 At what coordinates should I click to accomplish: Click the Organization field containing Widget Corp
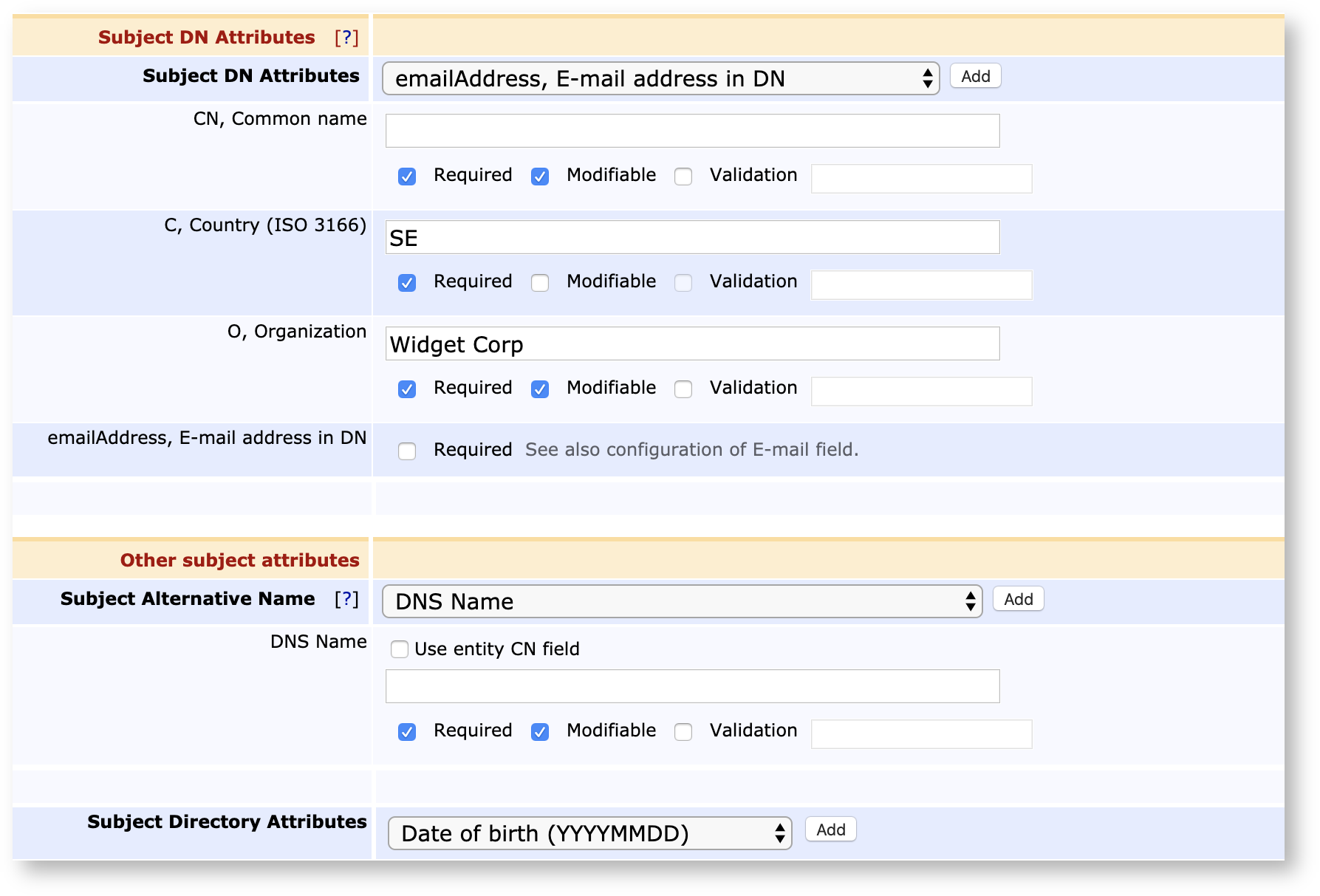click(x=692, y=344)
